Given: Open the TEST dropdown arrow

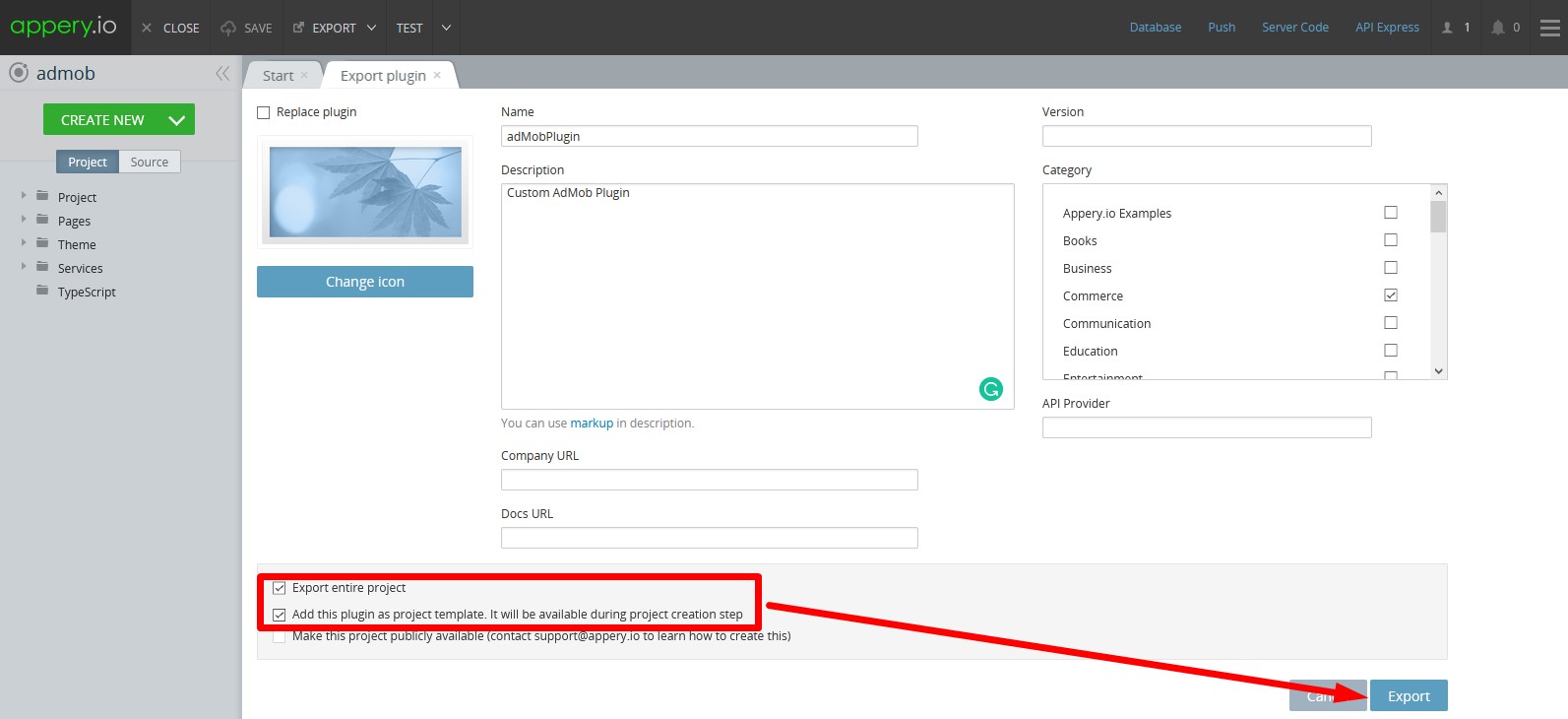Looking at the screenshot, I should 446,28.
